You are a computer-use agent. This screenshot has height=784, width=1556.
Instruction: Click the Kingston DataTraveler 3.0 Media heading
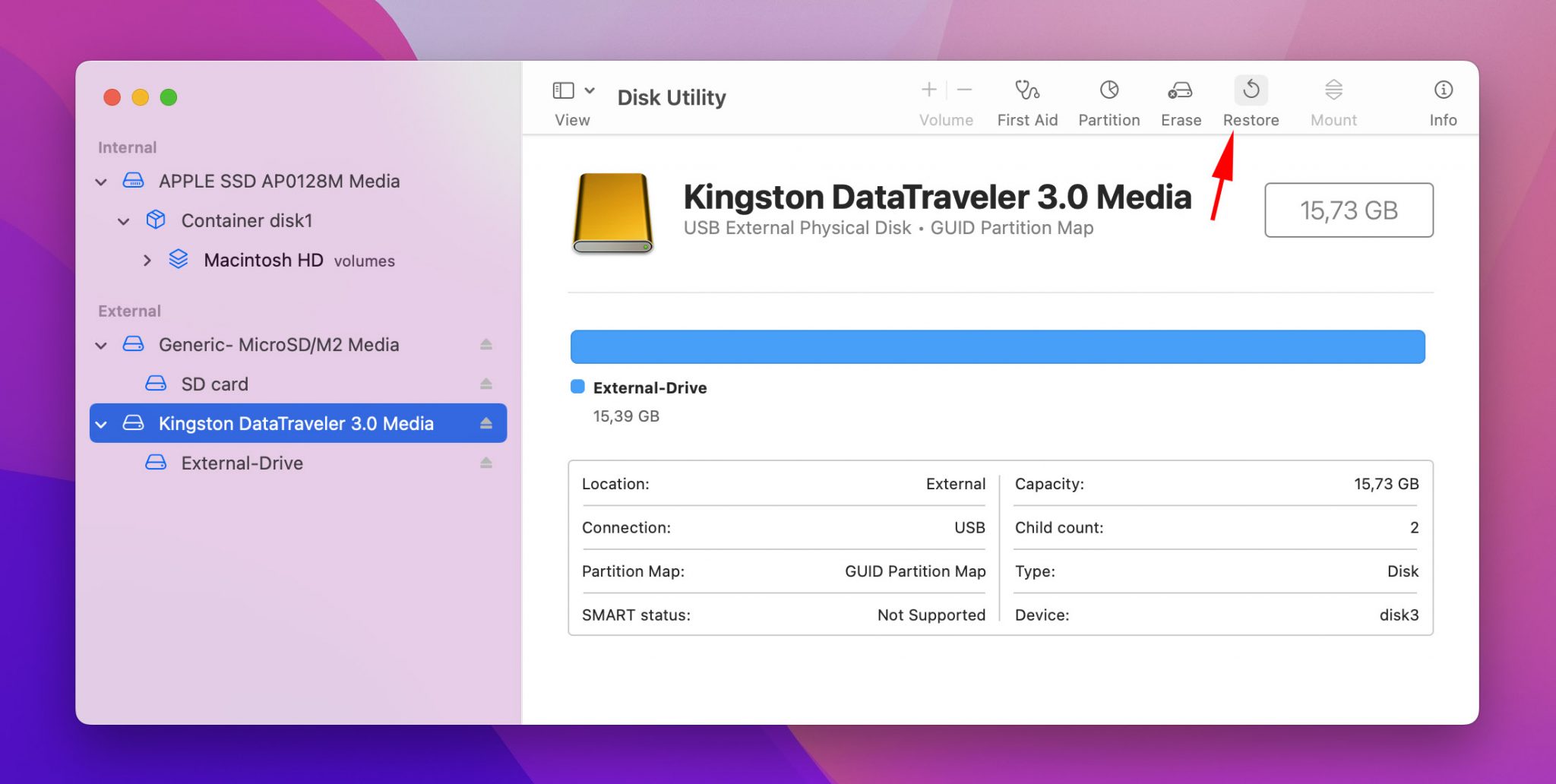(937, 197)
